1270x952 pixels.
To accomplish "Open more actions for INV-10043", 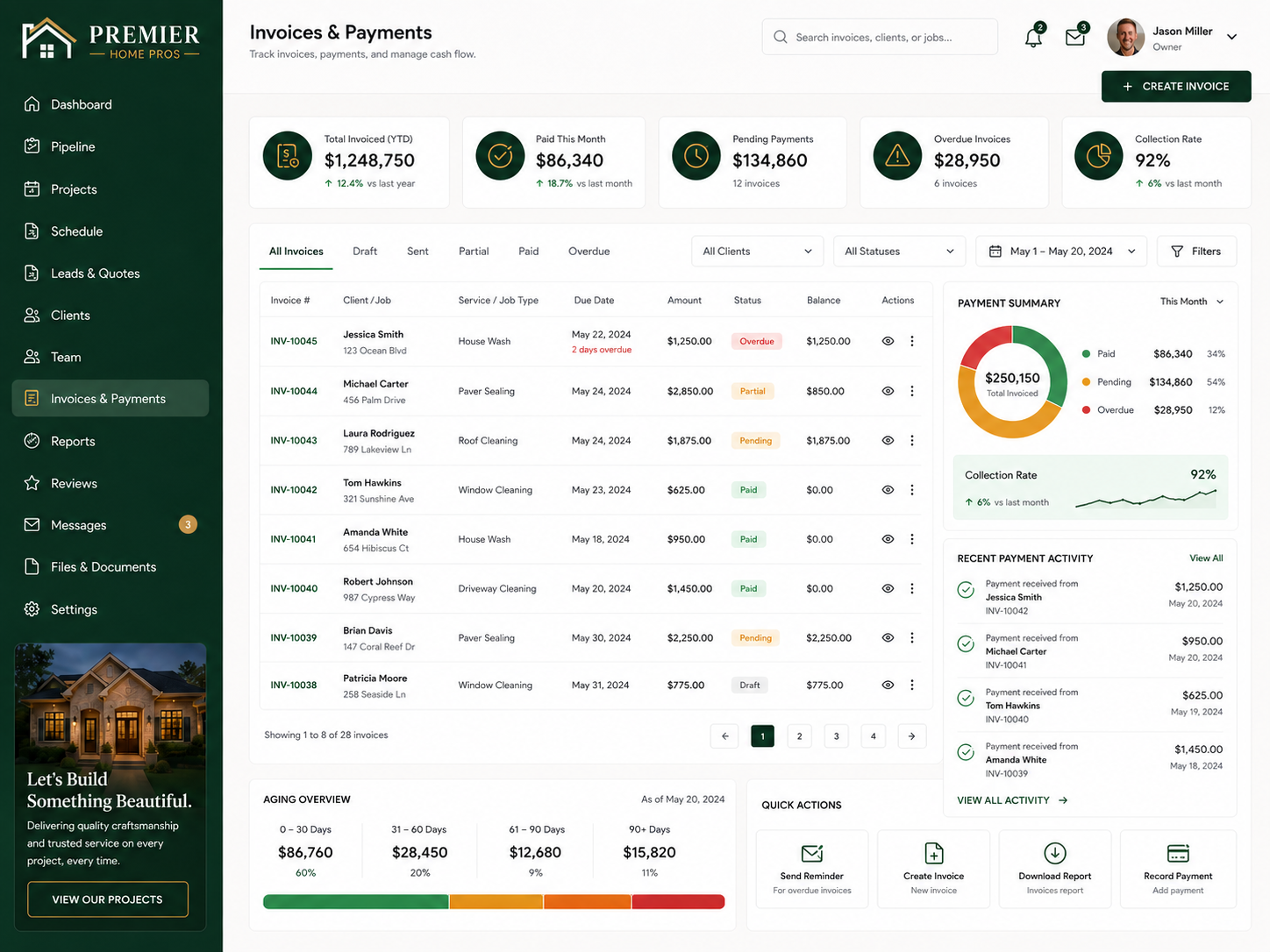I will pyautogui.click(x=912, y=441).
